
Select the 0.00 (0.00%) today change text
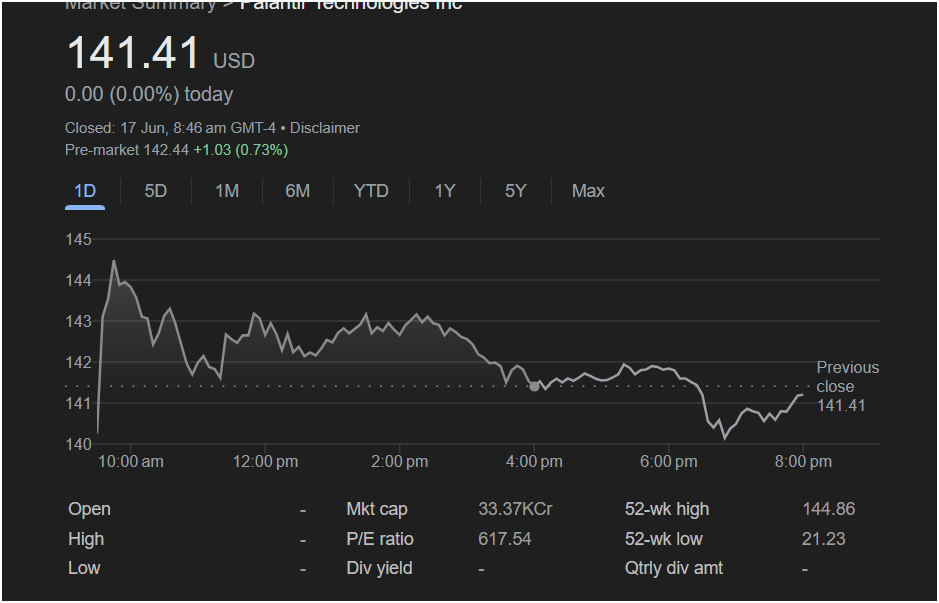click(x=149, y=95)
